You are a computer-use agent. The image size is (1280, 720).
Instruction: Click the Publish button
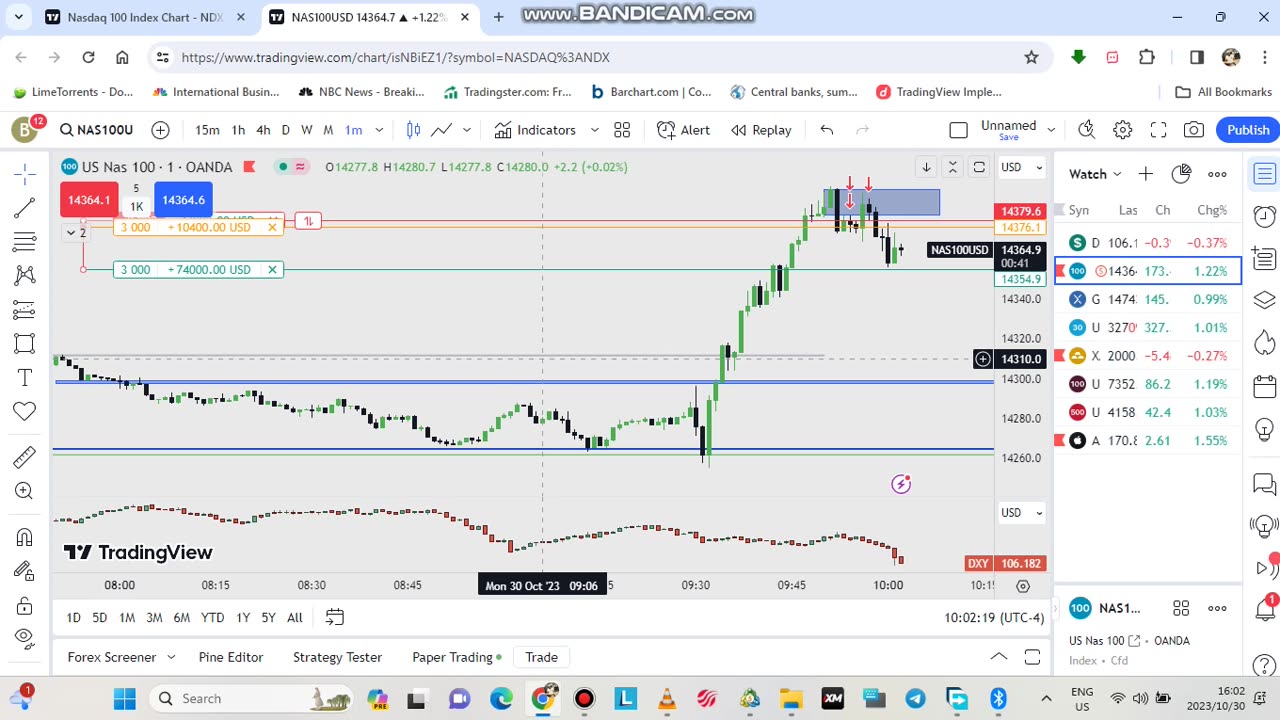click(x=1248, y=130)
